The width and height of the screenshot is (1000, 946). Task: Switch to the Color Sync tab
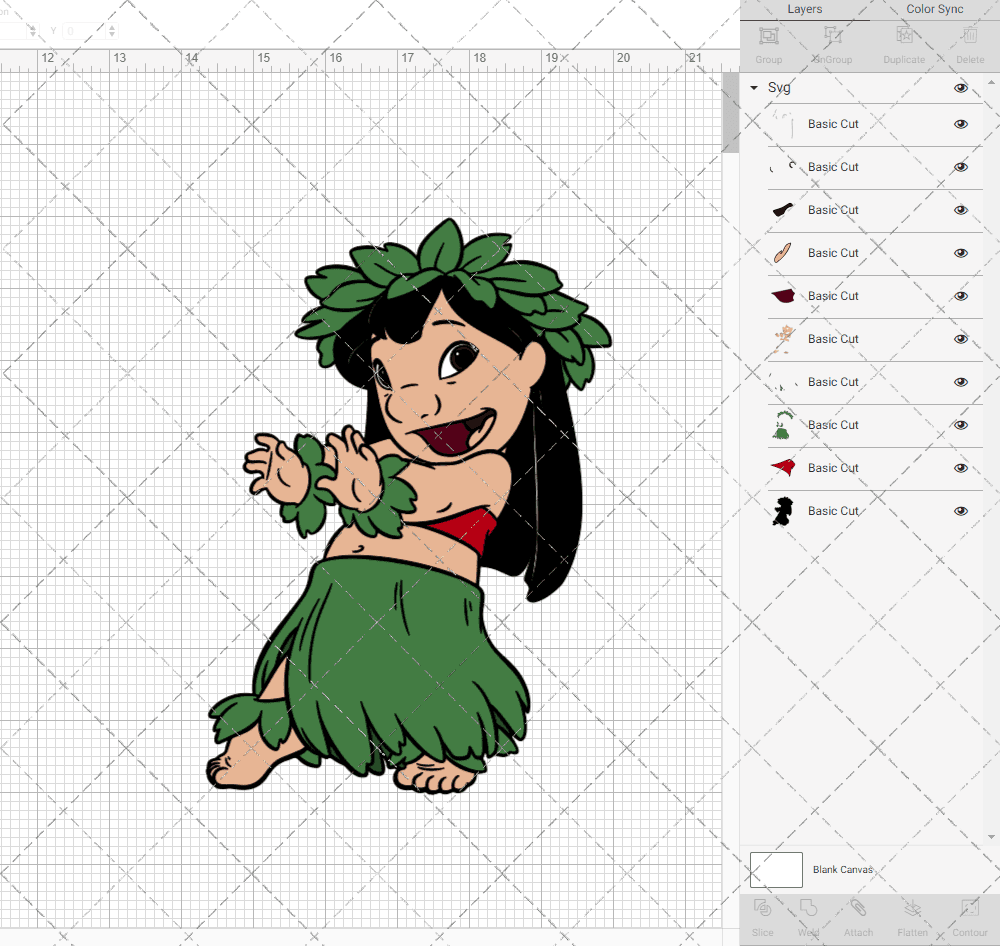pyautogui.click(x=934, y=9)
